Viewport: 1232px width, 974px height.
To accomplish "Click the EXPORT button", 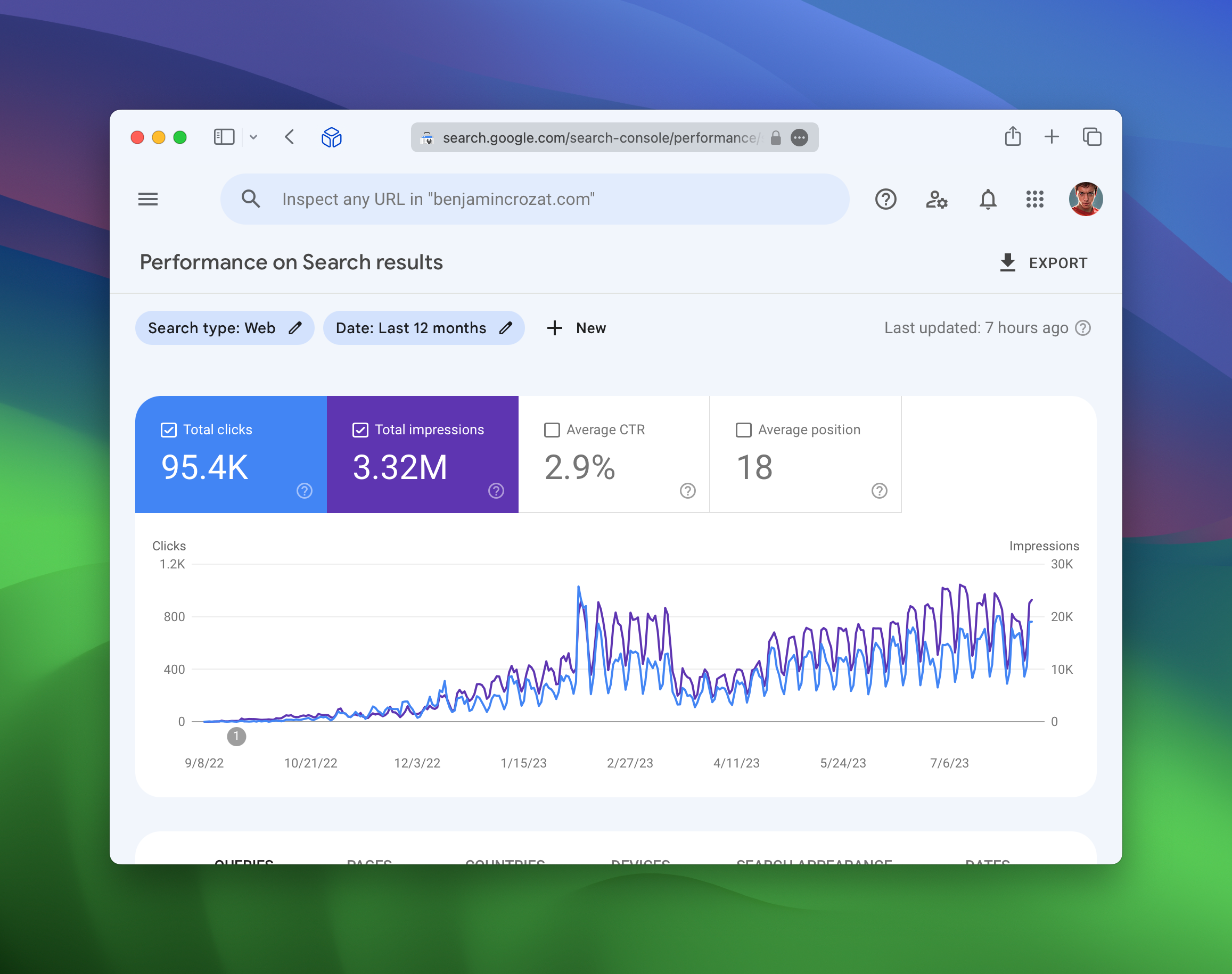I will click(1043, 263).
